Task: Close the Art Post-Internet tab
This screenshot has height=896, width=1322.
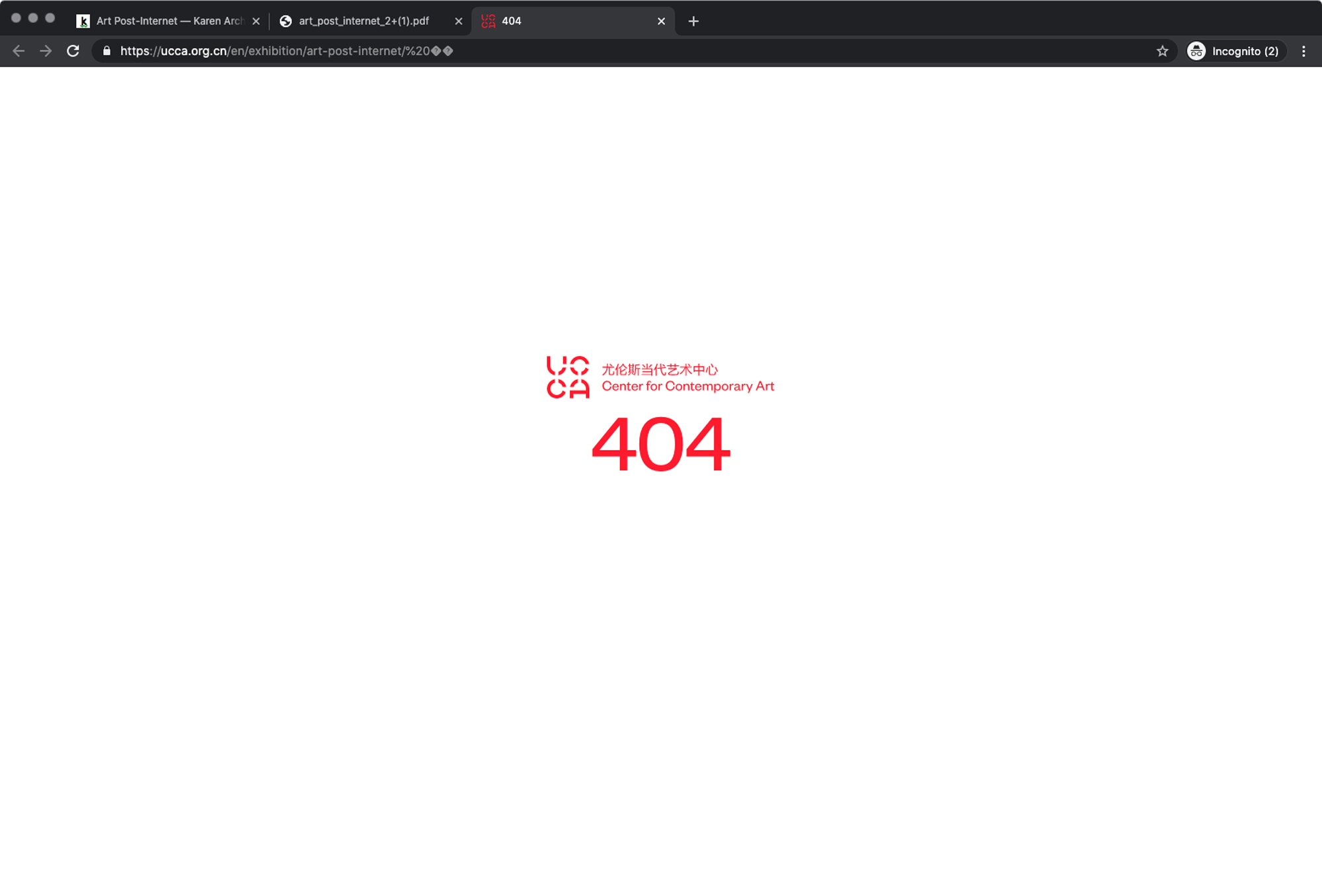Action: click(256, 21)
